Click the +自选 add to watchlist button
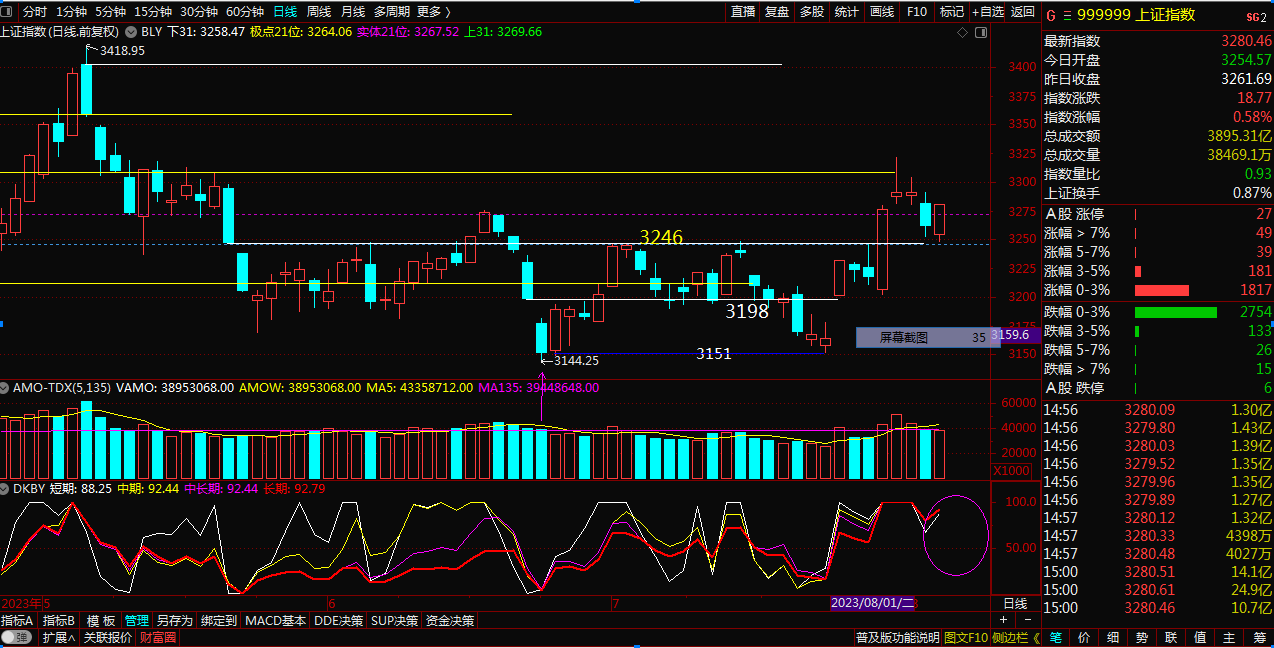 [986, 12]
